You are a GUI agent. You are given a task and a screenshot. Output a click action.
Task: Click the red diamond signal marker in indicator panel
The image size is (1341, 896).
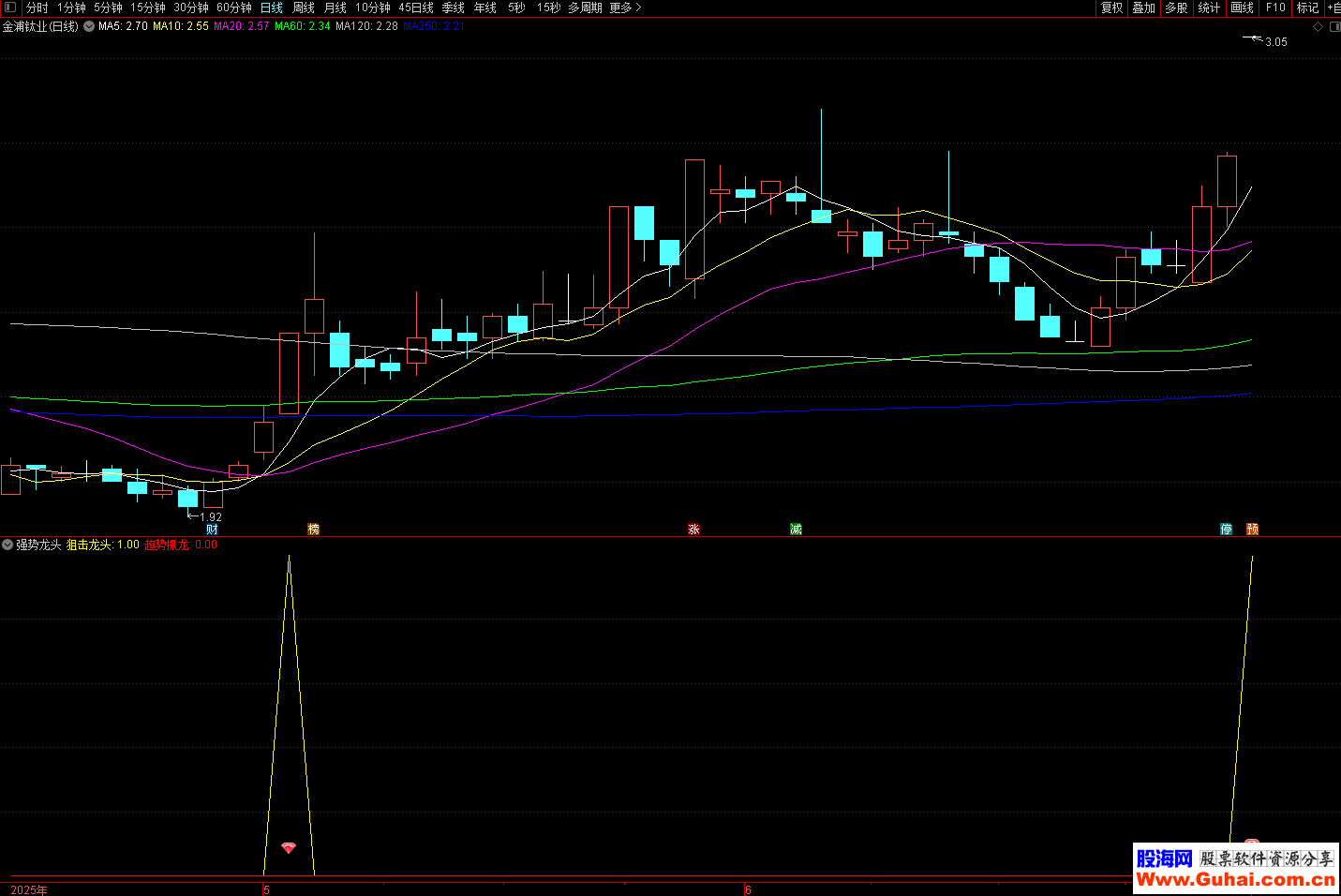pos(289,848)
